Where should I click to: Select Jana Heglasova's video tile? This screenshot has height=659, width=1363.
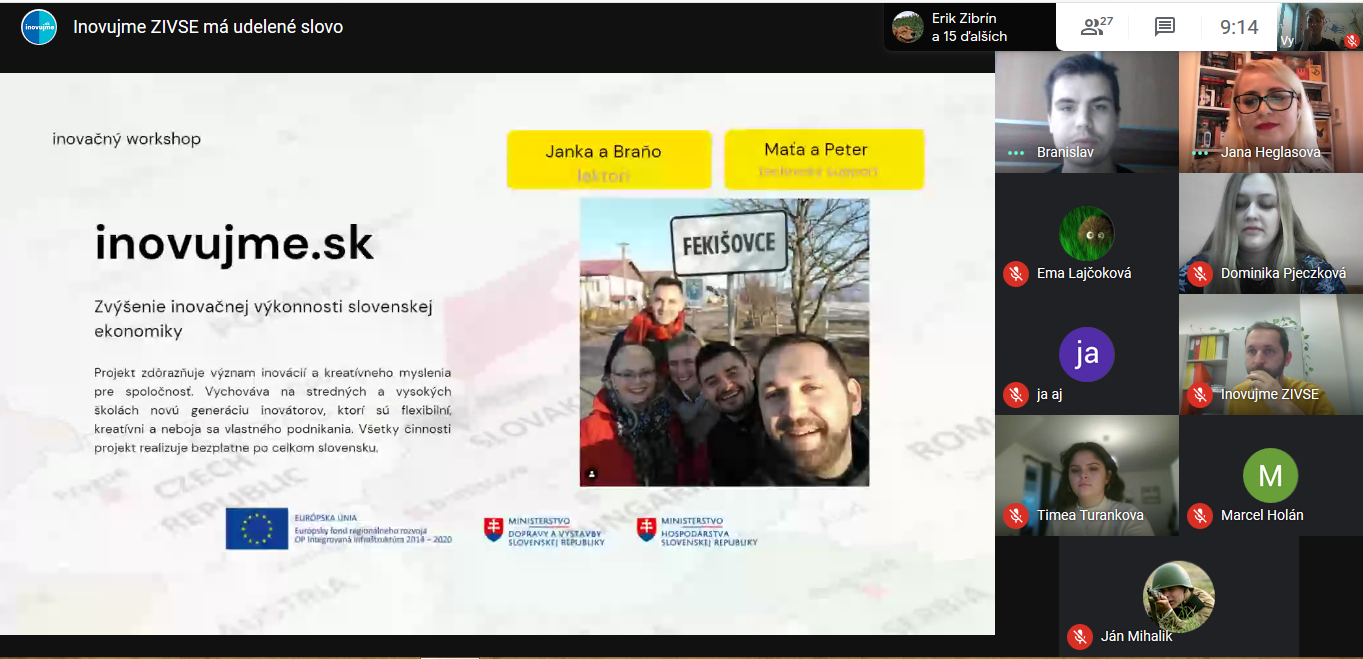tap(1271, 112)
